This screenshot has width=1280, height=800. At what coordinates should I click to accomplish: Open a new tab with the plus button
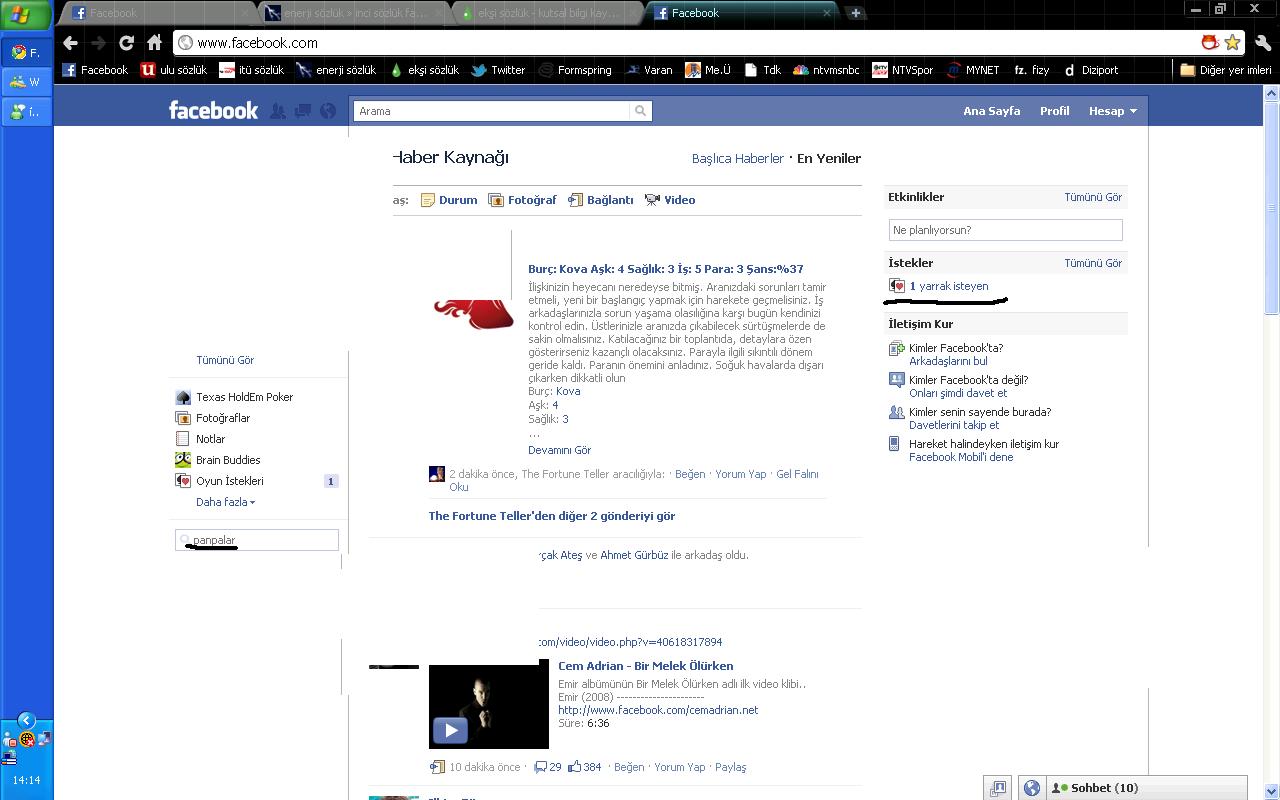click(855, 13)
